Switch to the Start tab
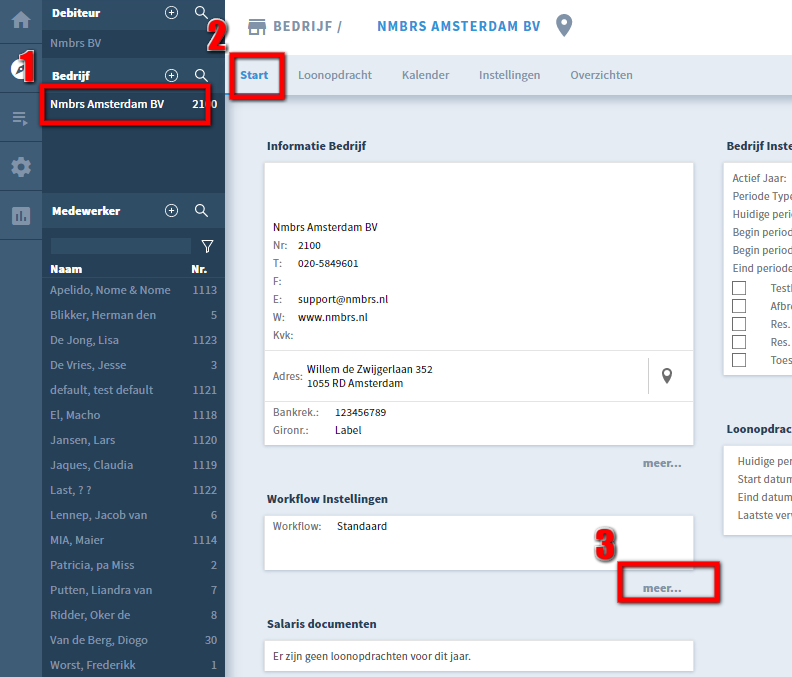The height and width of the screenshot is (677, 792). tap(254, 75)
